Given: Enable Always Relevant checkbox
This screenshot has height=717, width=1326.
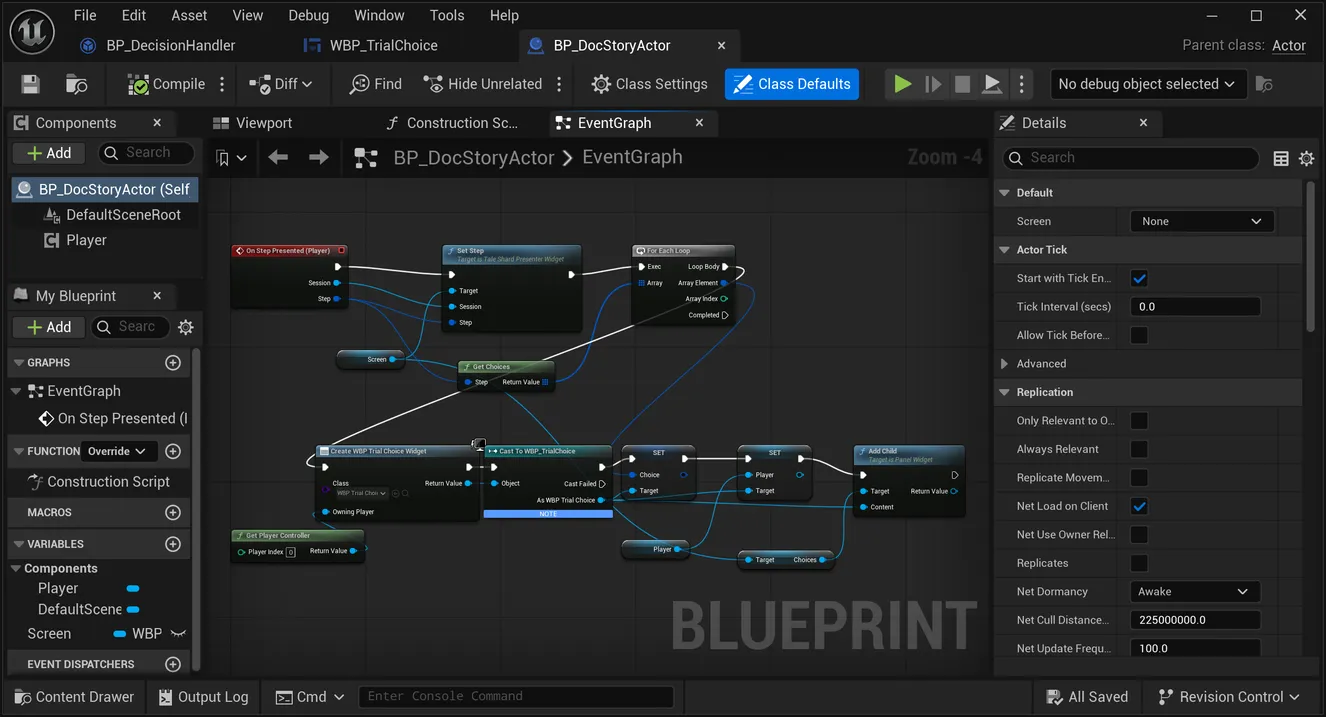Looking at the screenshot, I should 1139,449.
